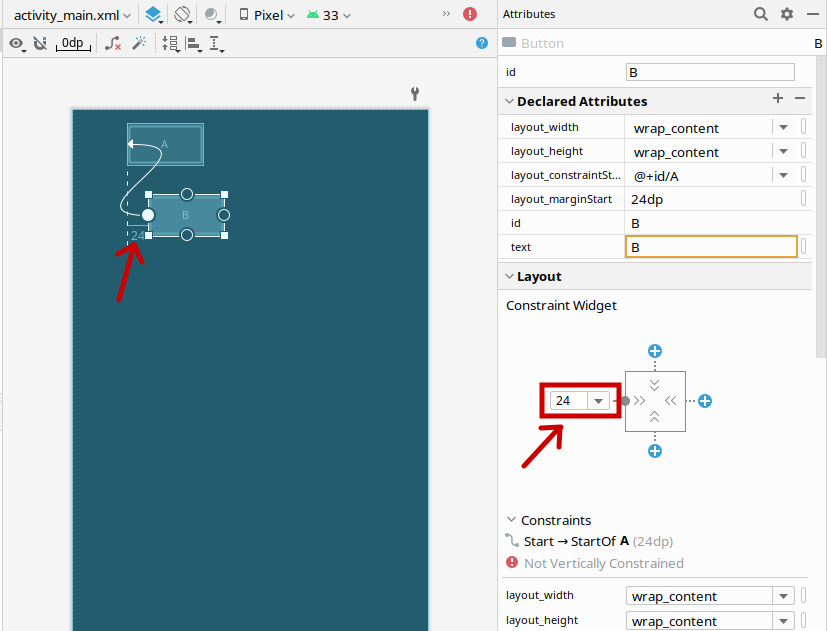Open the layout editor help icon
Viewport: 827px width, 631px height.
(482, 43)
